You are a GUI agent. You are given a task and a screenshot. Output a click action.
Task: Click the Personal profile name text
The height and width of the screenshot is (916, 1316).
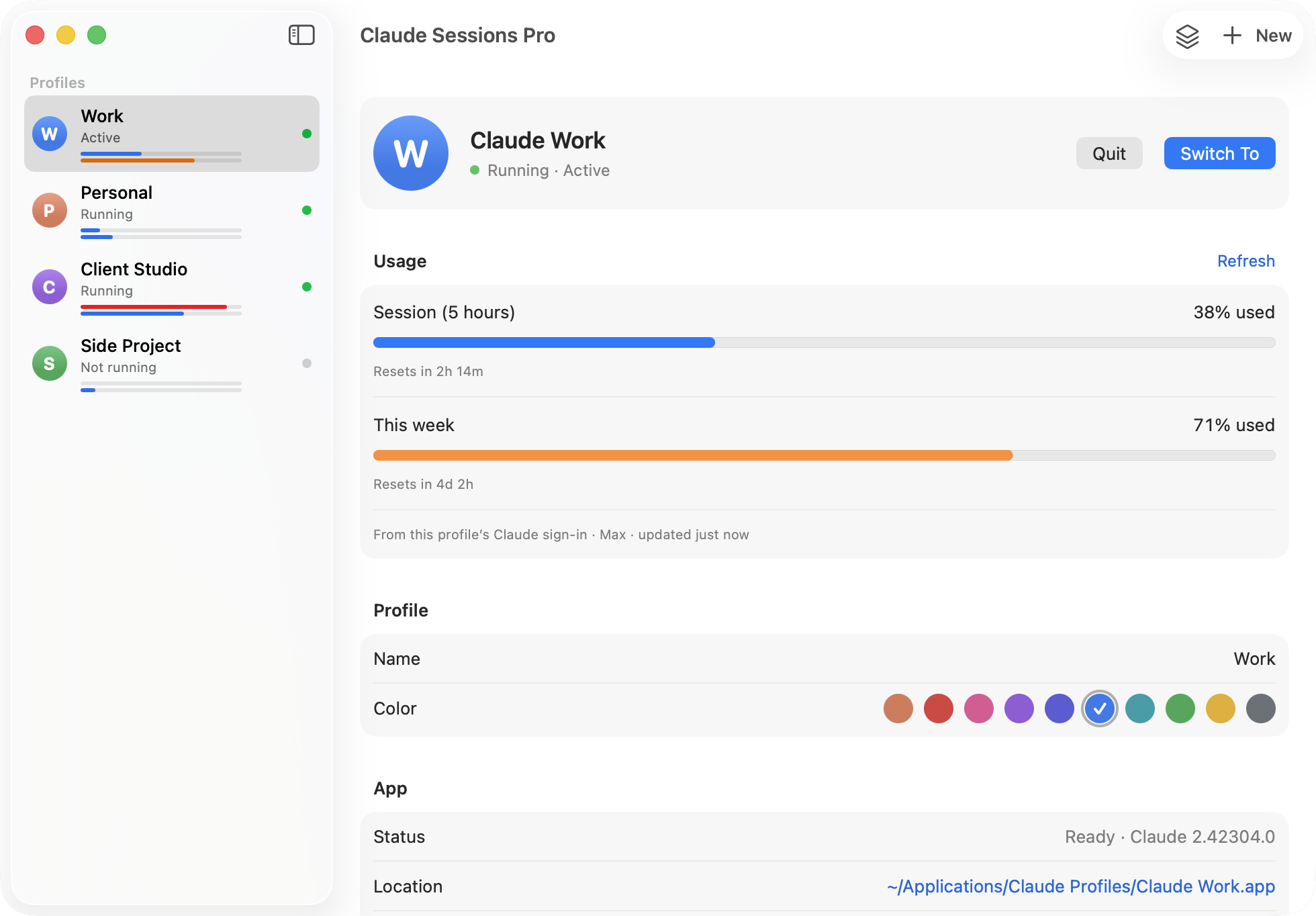click(x=117, y=193)
